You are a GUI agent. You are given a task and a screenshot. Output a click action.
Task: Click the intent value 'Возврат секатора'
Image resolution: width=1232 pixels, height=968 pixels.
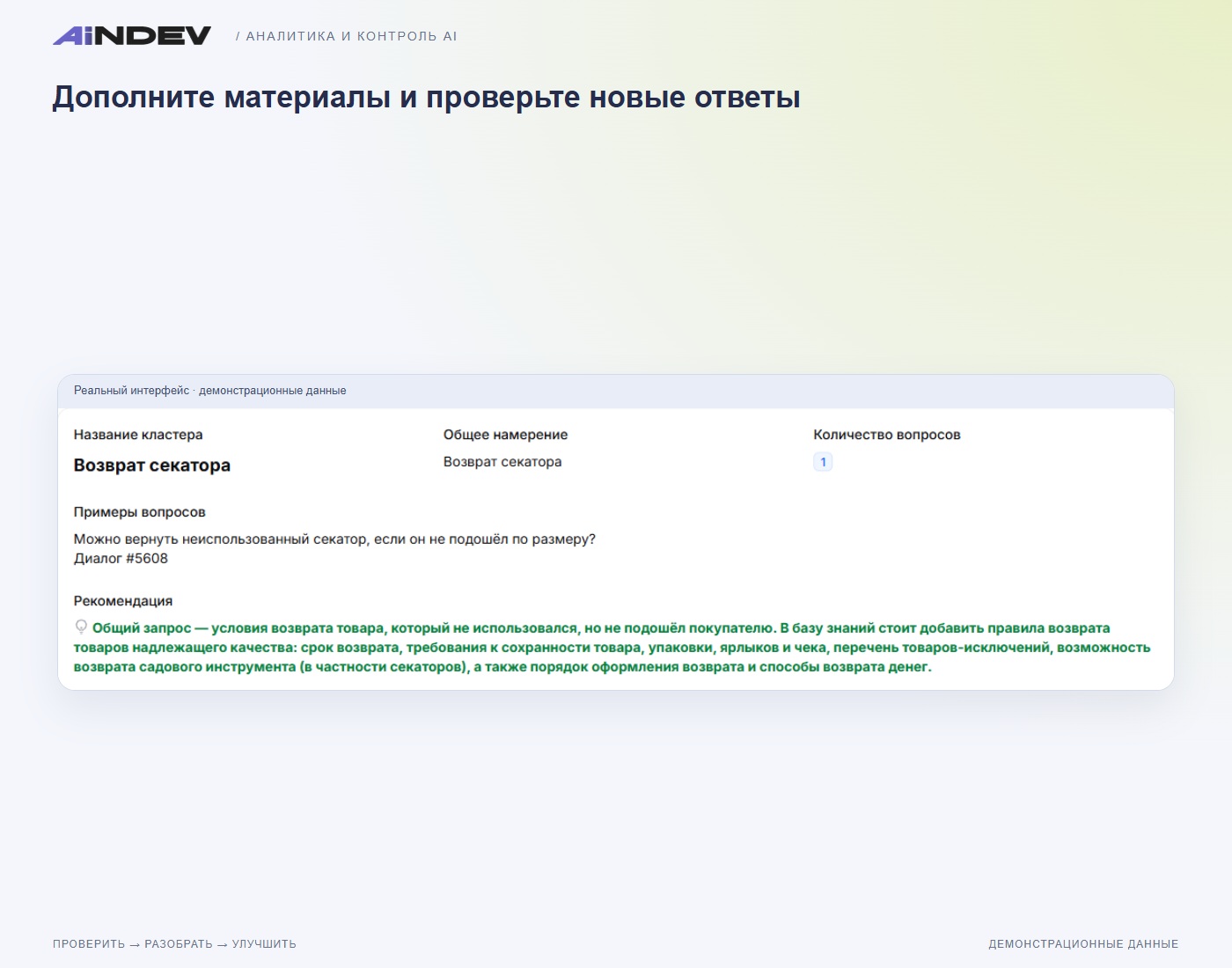point(502,462)
